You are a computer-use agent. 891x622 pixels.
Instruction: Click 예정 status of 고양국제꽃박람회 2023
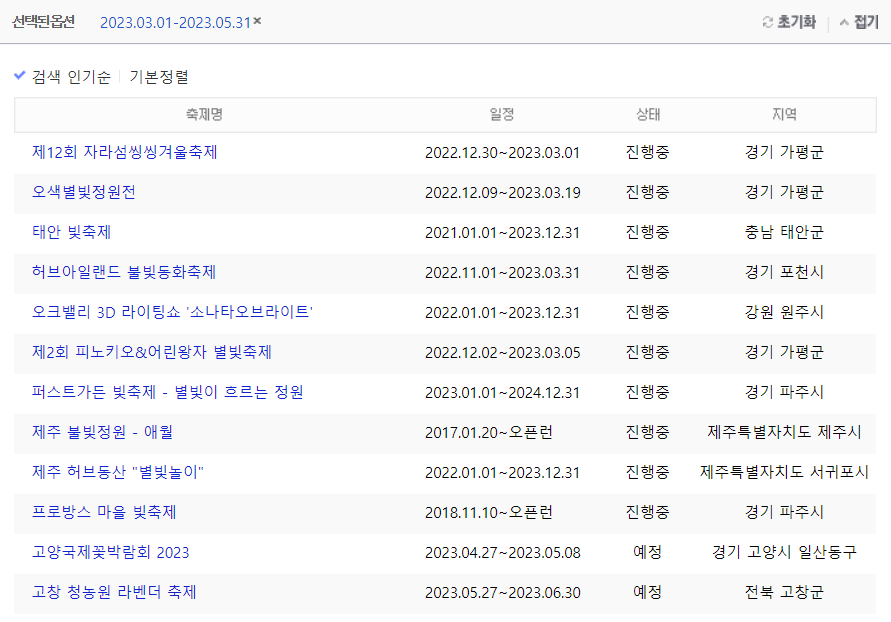point(648,552)
